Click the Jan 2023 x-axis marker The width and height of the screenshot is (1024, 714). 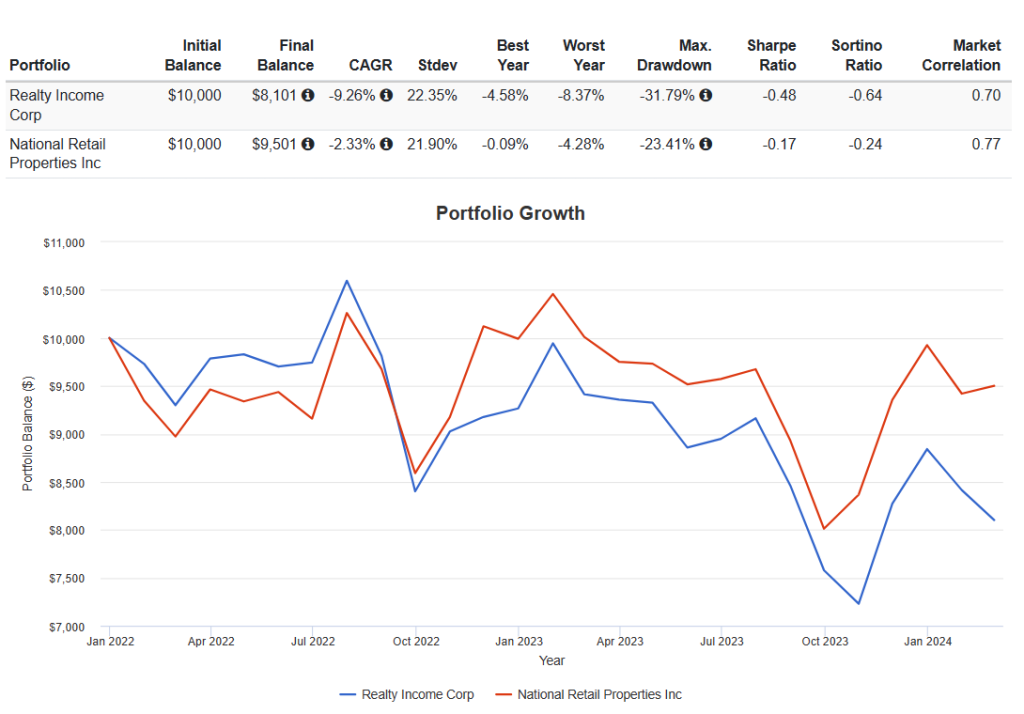click(x=519, y=641)
